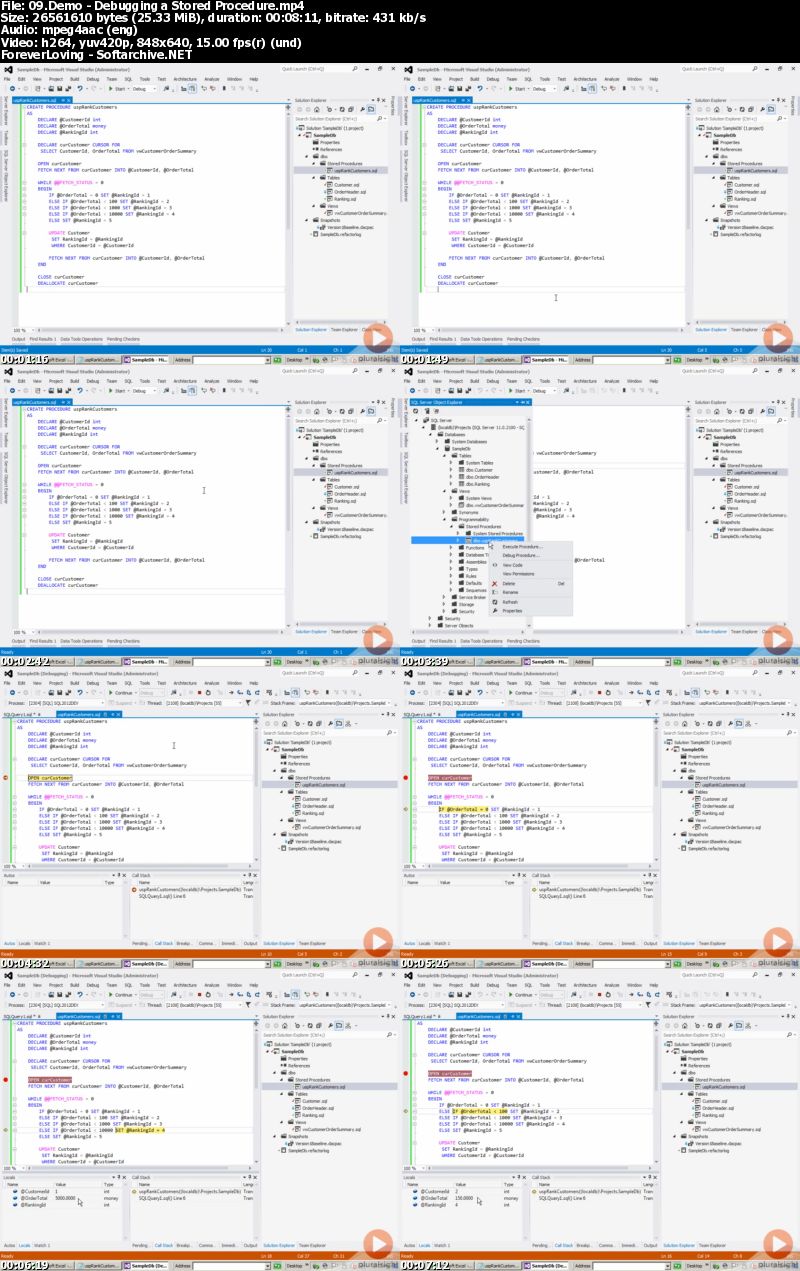Select Ranking.sql in the 00:01:49 frame Solution Explorer
Screen dimensions: 800x1271
pos(746,199)
